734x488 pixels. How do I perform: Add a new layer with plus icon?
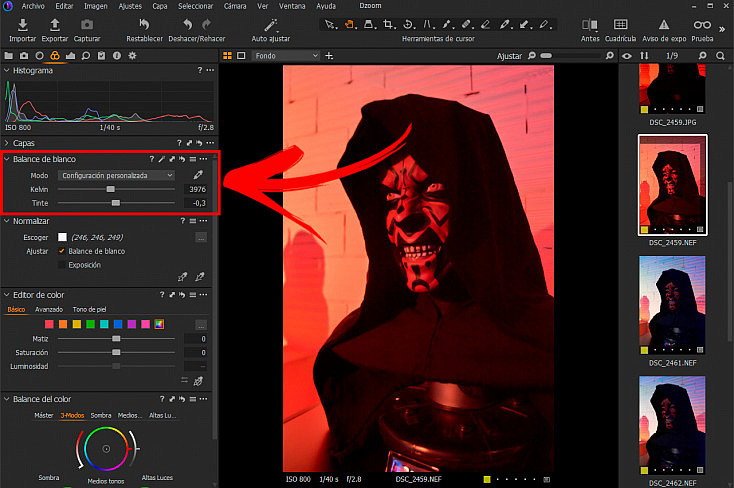click(329, 56)
